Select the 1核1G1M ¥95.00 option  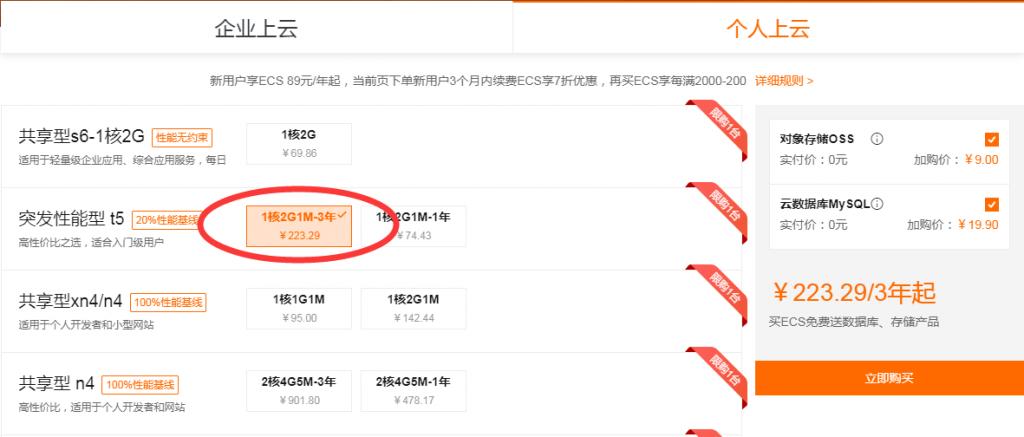299,308
